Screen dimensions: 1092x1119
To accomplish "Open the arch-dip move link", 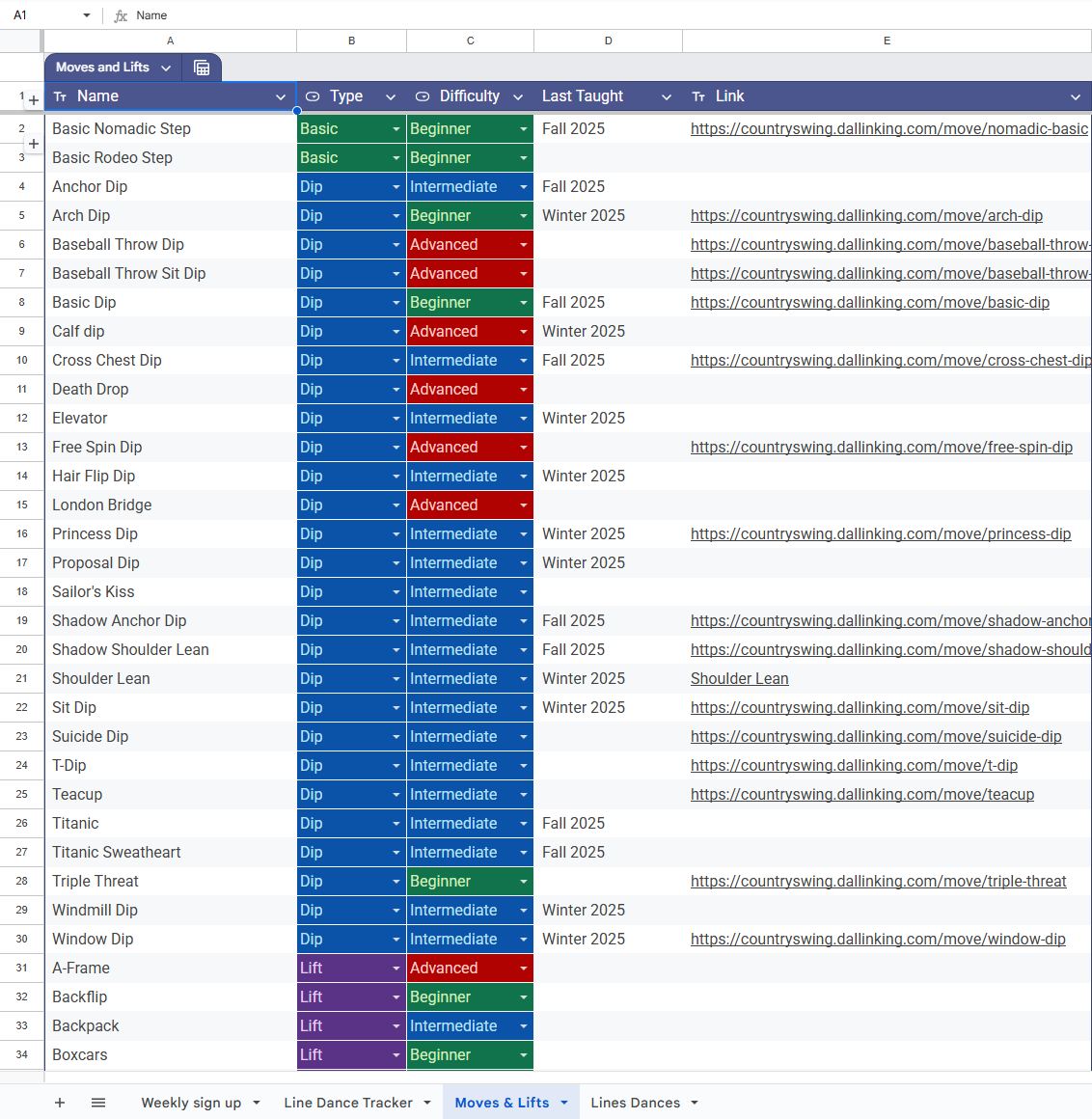I will point(866,215).
